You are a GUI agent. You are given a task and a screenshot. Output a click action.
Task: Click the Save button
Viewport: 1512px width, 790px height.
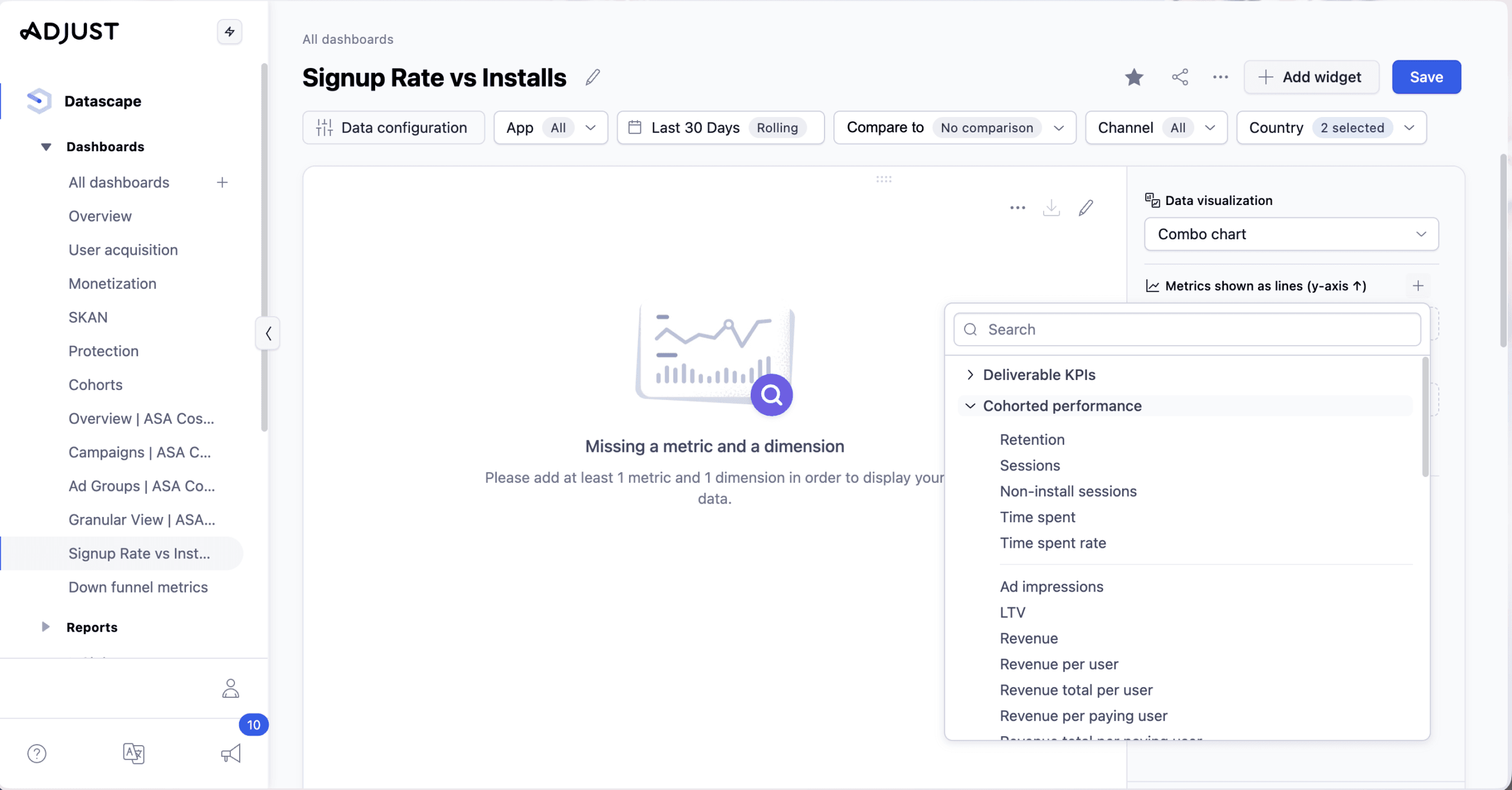(x=1426, y=77)
